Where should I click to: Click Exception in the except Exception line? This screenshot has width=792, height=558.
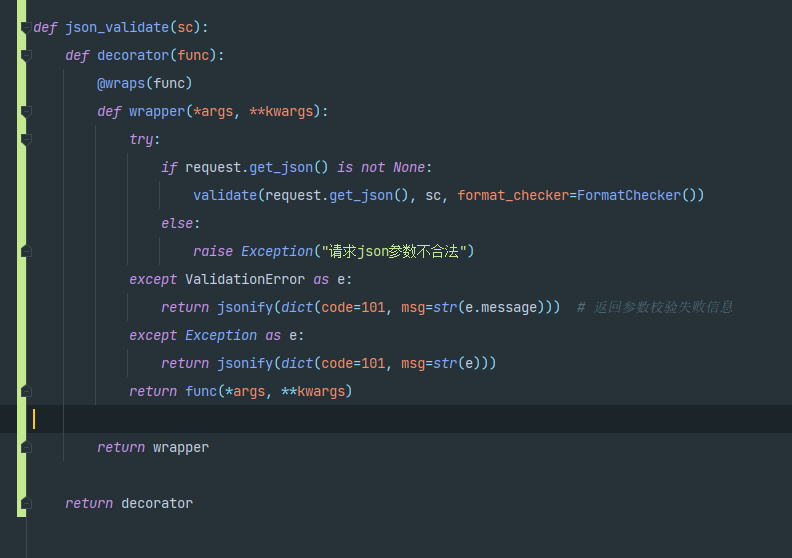pos(221,335)
